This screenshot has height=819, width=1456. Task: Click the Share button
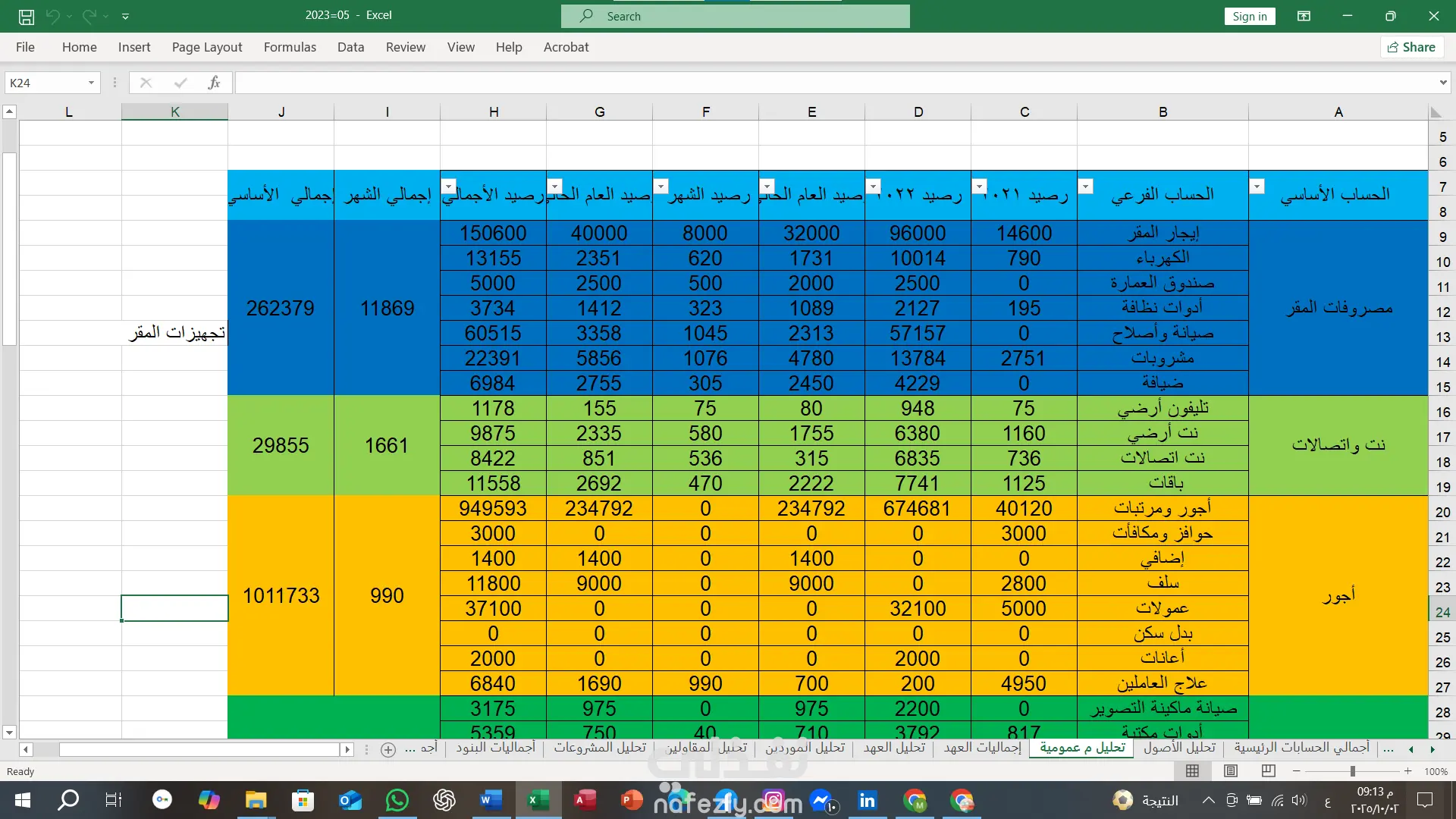[1411, 47]
